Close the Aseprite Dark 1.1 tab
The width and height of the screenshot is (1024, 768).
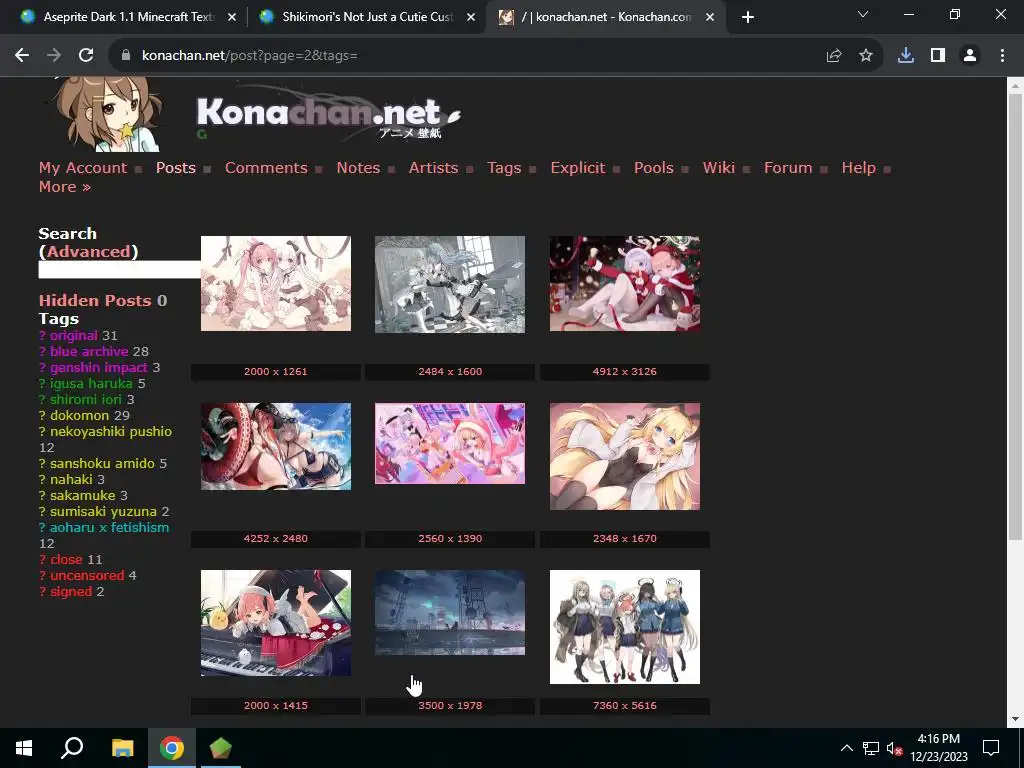tap(232, 18)
